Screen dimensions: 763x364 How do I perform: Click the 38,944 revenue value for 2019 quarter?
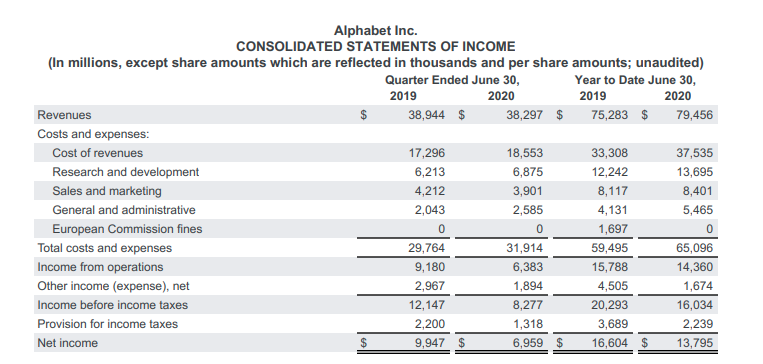click(x=426, y=115)
